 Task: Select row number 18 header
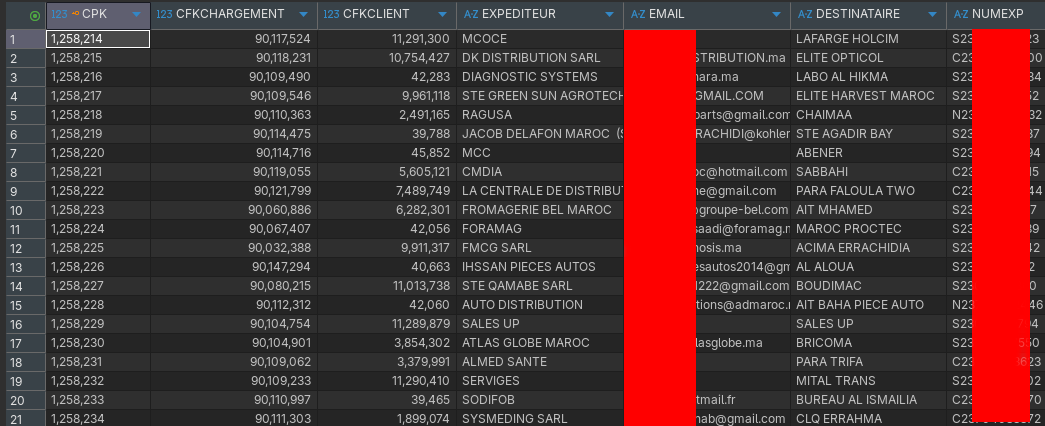[x=25, y=362]
